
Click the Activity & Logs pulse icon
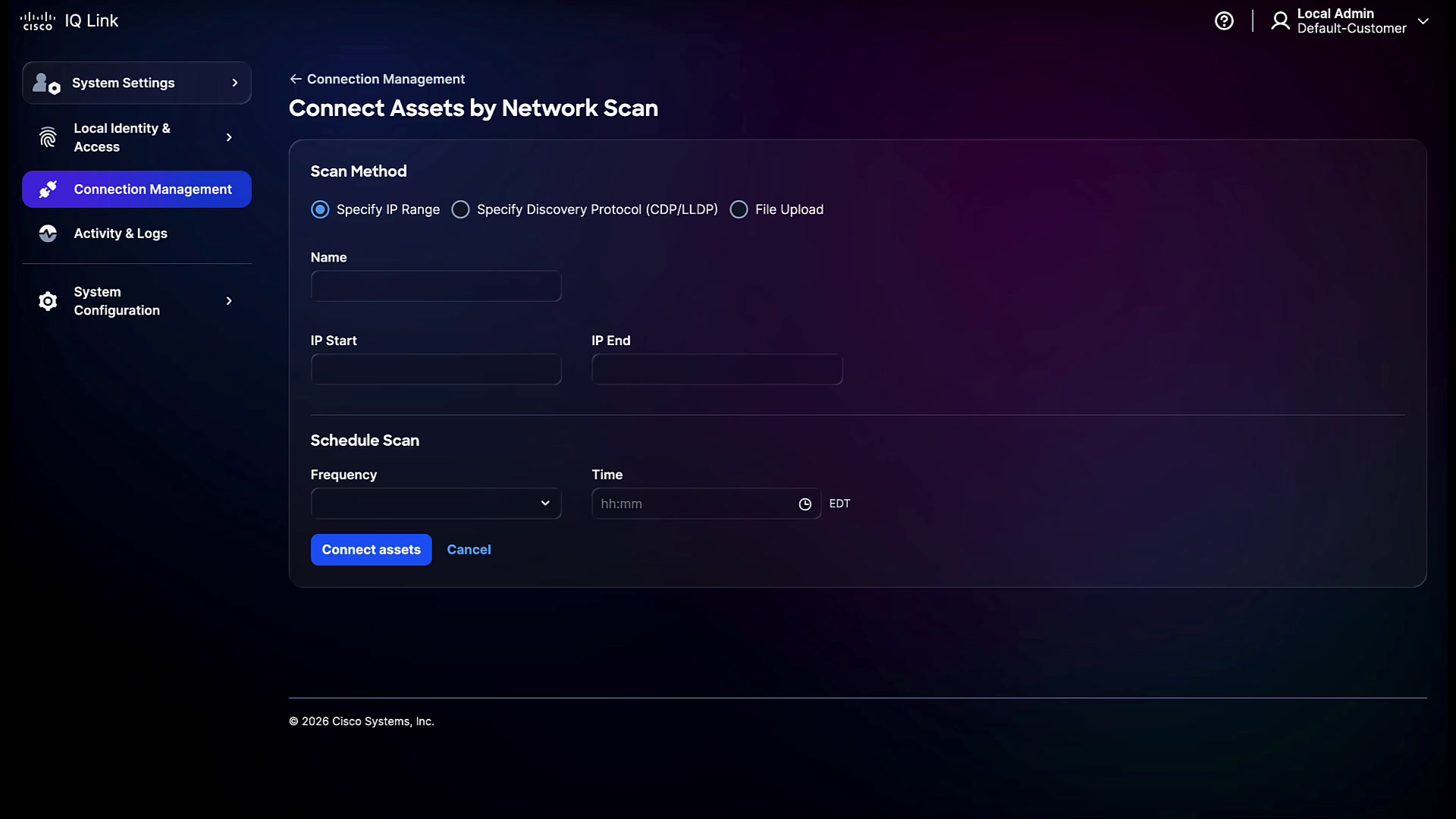[48, 234]
